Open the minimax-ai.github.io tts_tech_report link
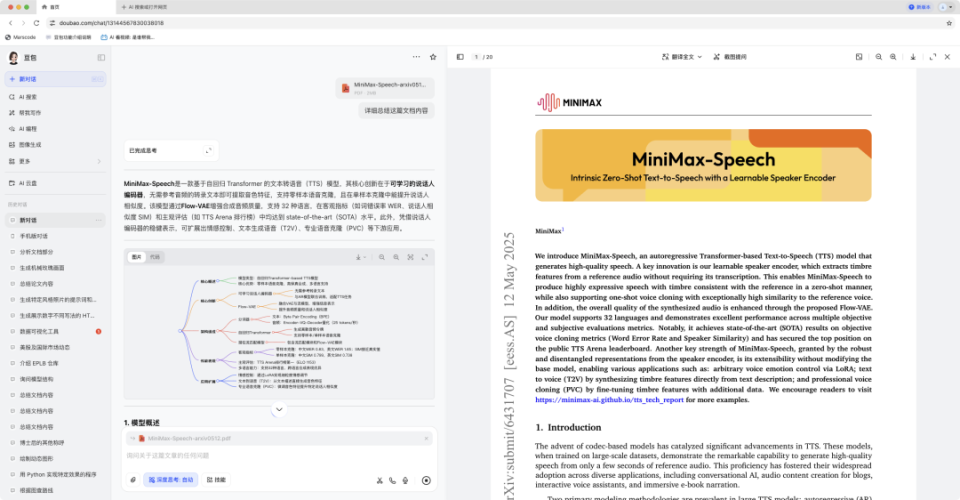Image resolution: width=960 pixels, height=500 pixels. point(609,400)
